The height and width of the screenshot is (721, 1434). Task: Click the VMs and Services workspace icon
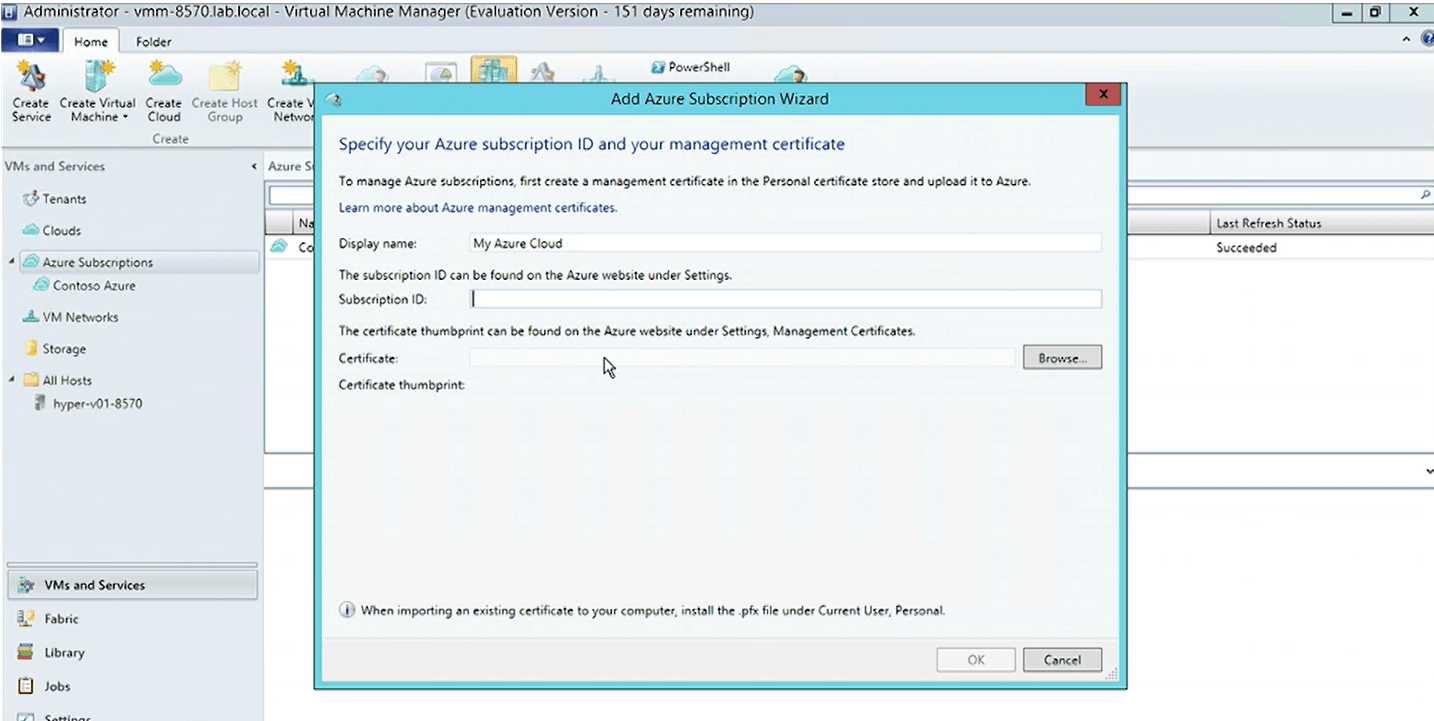click(x=26, y=585)
